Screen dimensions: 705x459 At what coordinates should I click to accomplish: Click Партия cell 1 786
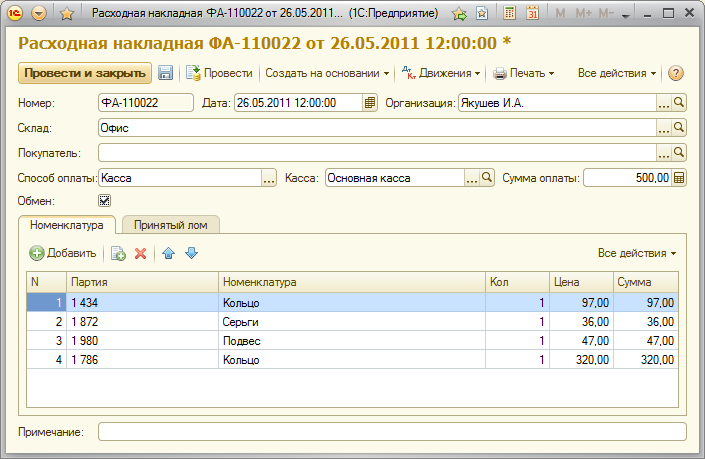pos(143,360)
